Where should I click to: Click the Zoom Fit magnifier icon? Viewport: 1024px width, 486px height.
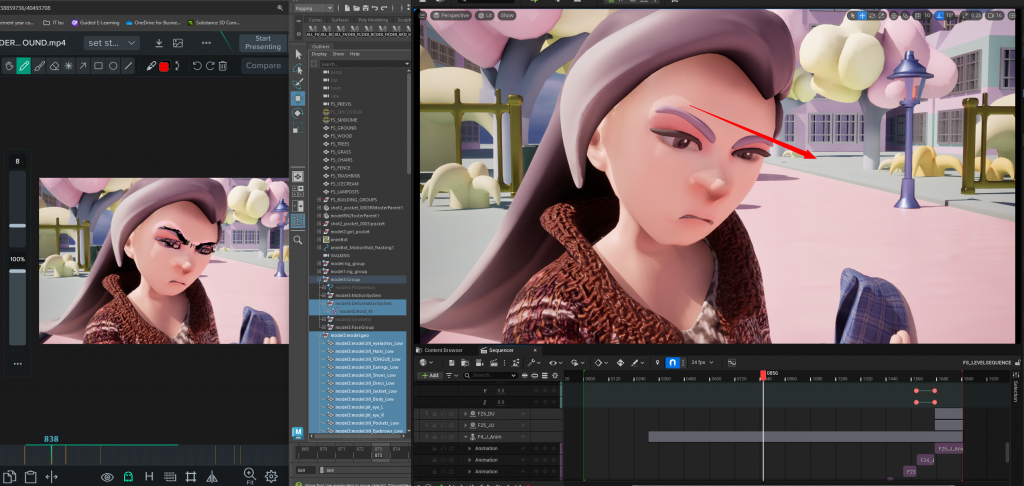[249, 476]
